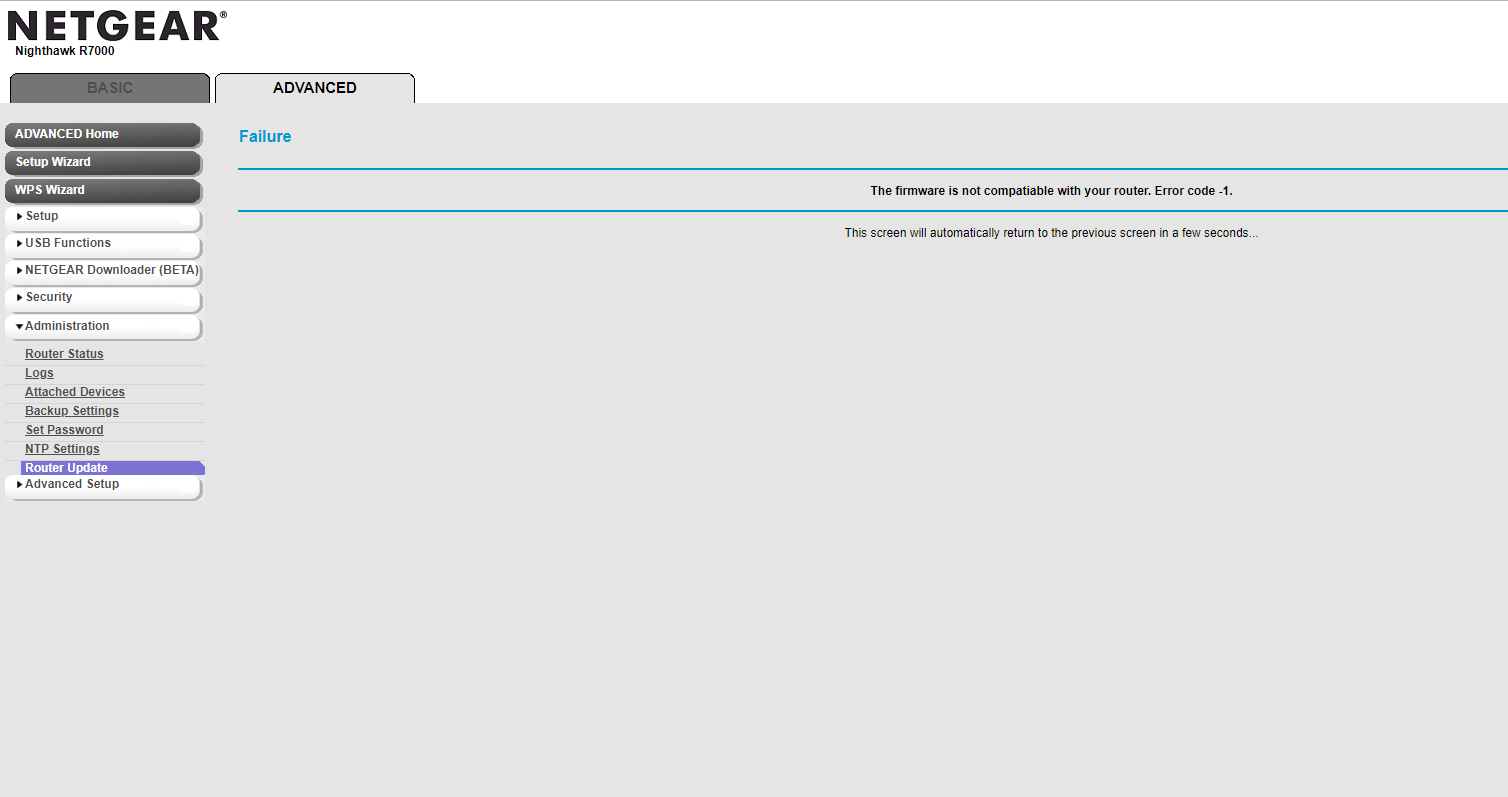Image resolution: width=1508 pixels, height=797 pixels.
Task: Go to Backup Settings
Action: click(x=72, y=411)
